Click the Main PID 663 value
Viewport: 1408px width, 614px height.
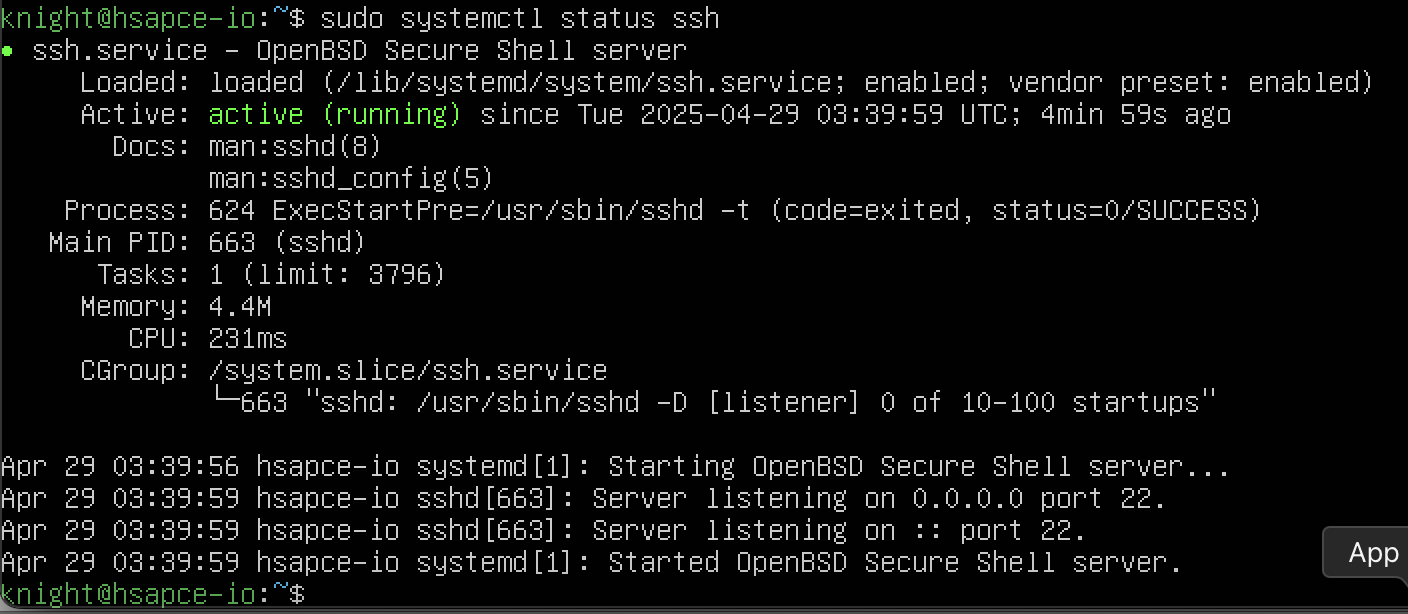[287, 243]
